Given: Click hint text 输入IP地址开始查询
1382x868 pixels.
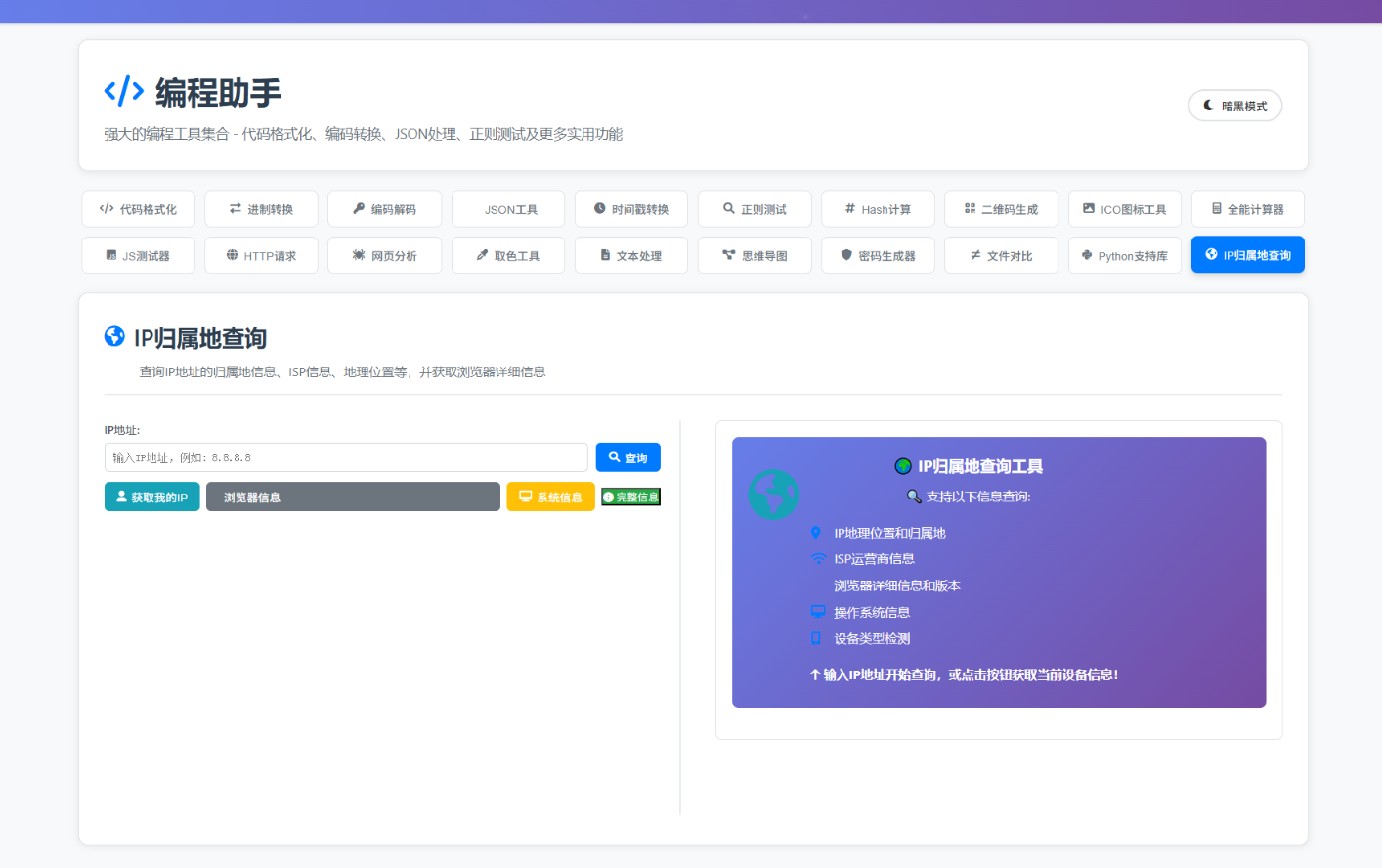Looking at the screenshot, I should 964,674.
